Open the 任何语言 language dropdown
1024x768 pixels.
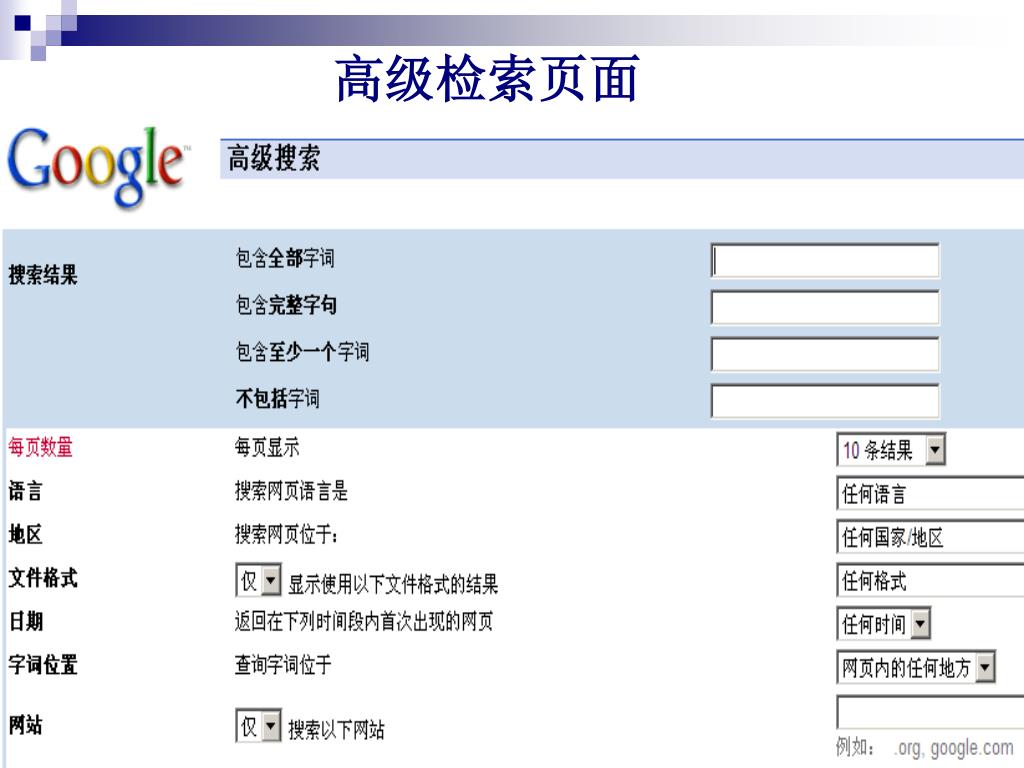[930, 494]
